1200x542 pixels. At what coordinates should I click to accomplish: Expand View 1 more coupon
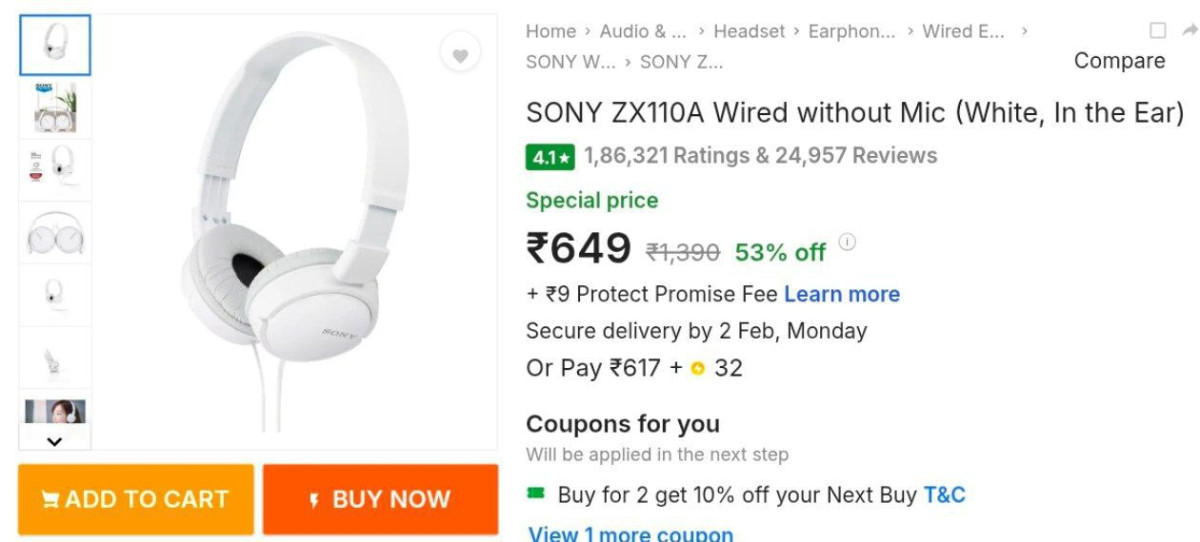[x=631, y=533]
